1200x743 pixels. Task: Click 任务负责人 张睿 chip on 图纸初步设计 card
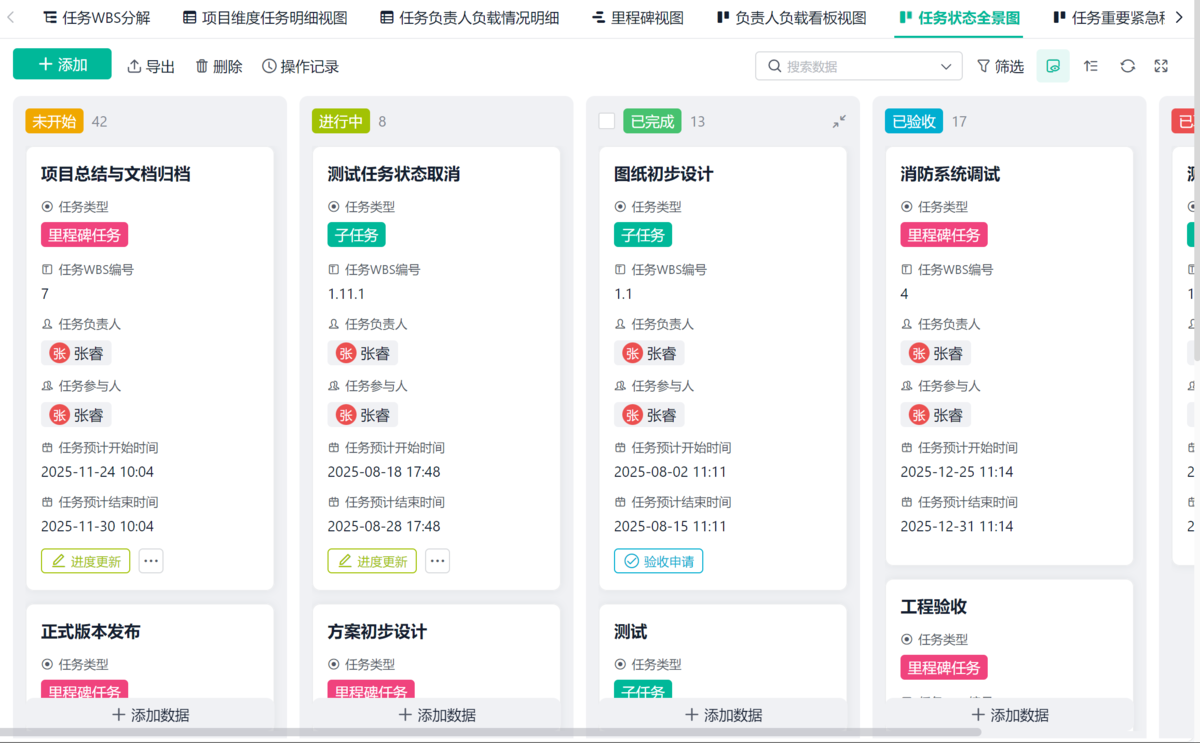tap(649, 353)
